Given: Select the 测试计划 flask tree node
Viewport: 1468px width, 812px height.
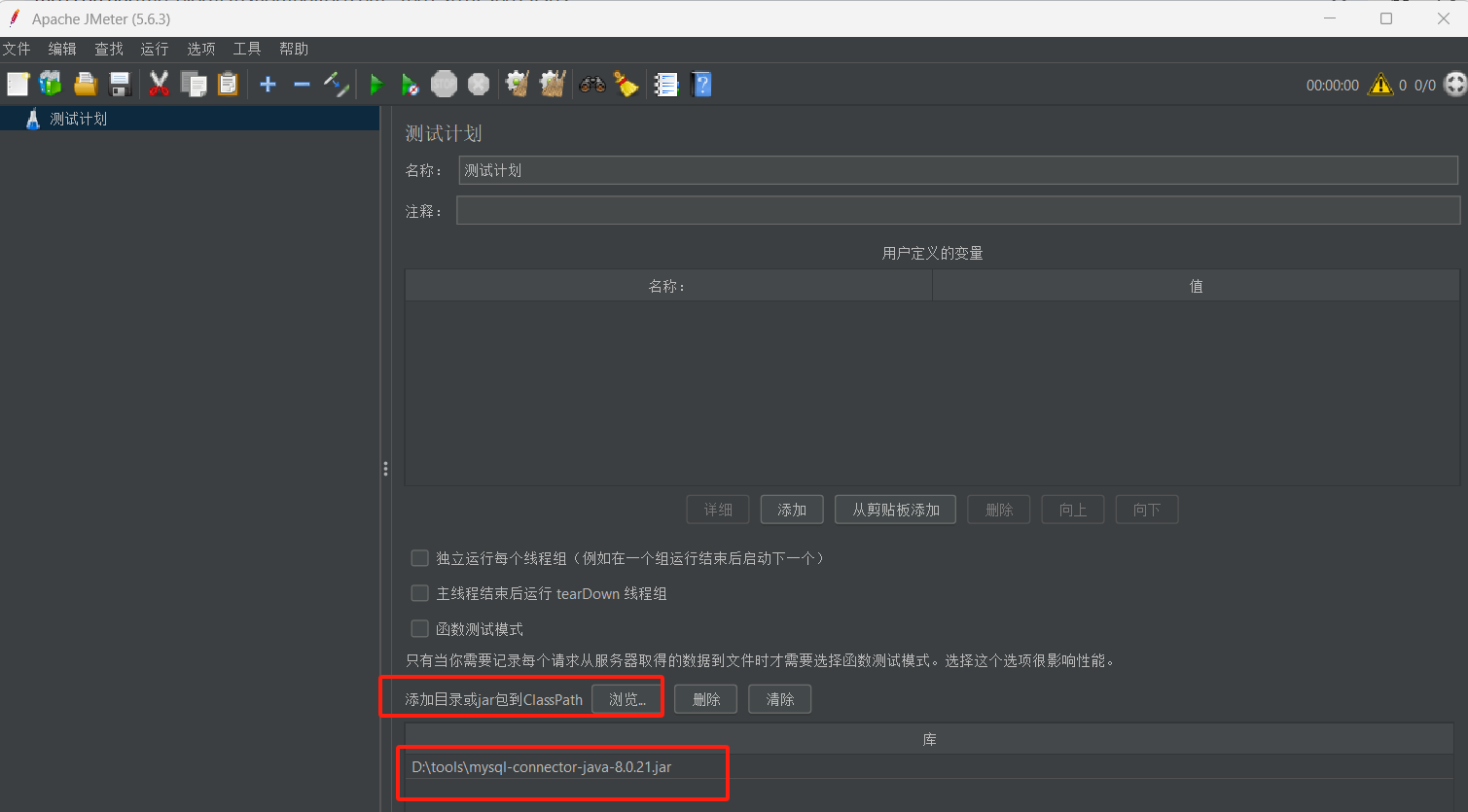Looking at the screenshot, I should click(67, 119).
